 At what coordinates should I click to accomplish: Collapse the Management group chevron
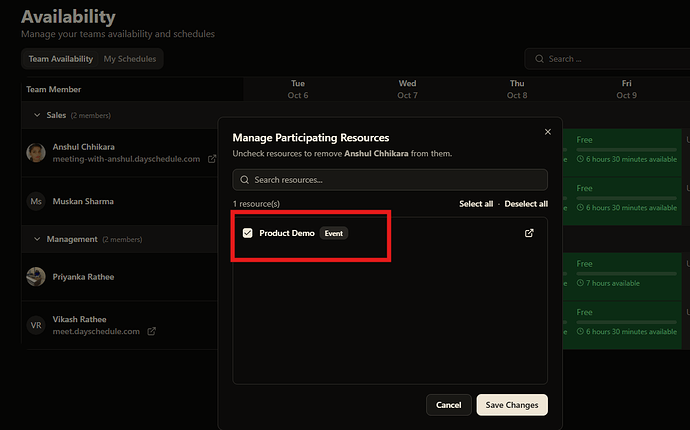[x=37, y=239]
